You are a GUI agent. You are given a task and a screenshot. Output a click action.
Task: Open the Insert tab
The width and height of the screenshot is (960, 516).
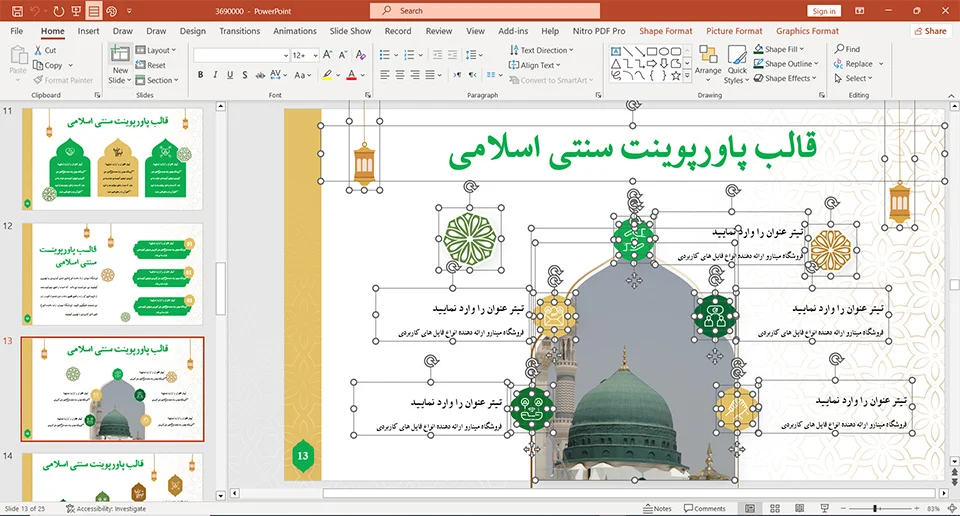pos(88,31)
